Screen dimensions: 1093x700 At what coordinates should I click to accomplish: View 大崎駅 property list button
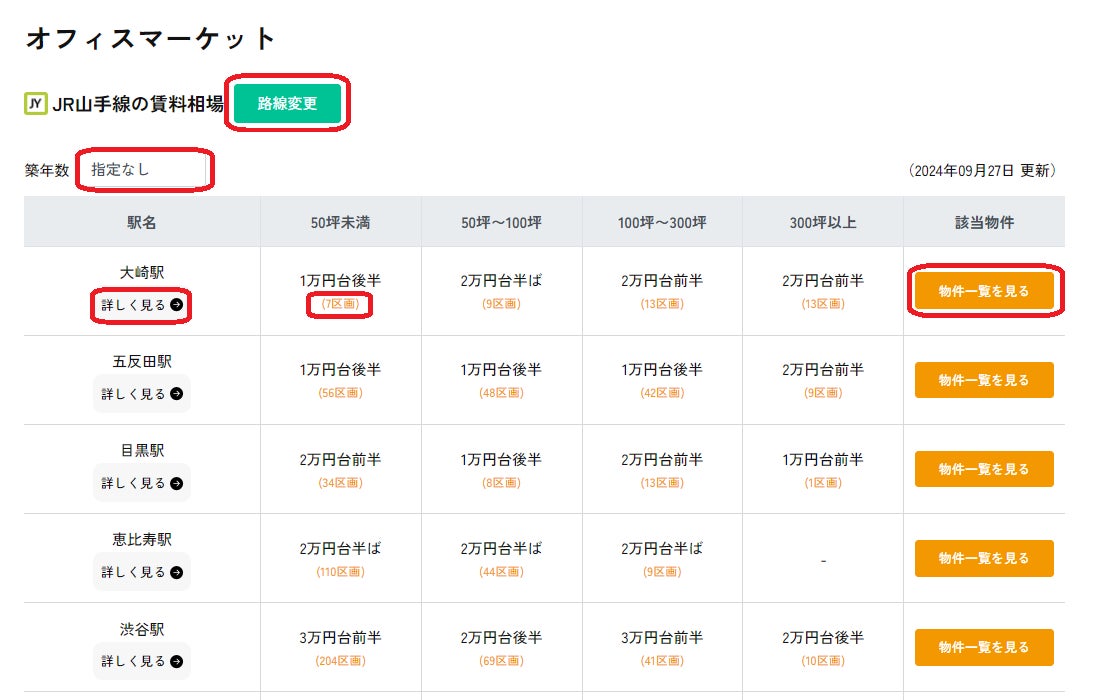coord(984,291)
